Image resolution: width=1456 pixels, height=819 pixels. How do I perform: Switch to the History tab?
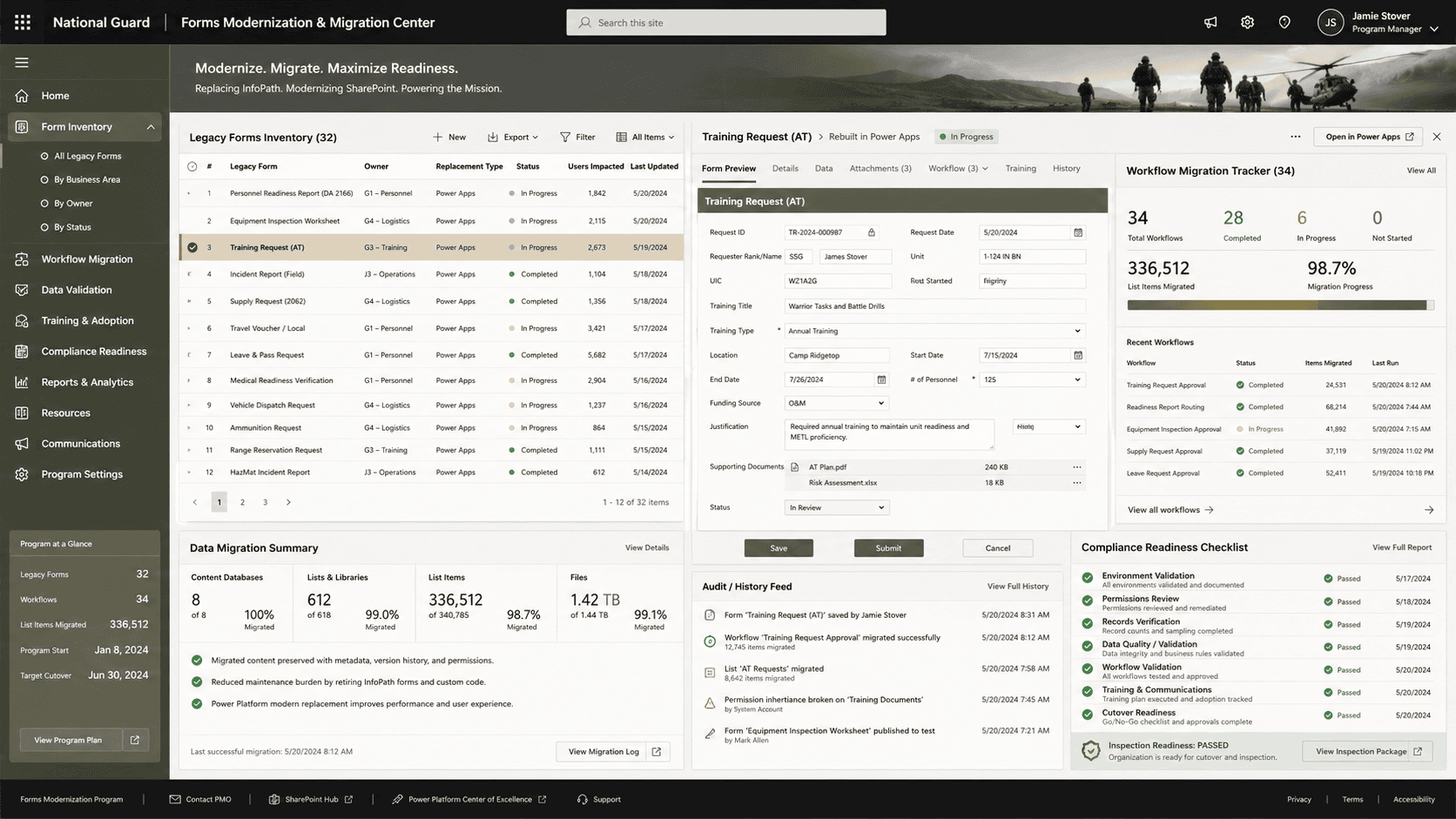tap(1066, 169)
